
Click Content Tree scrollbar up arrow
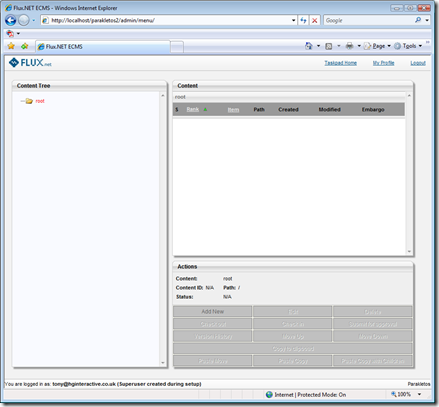point(163,96)
